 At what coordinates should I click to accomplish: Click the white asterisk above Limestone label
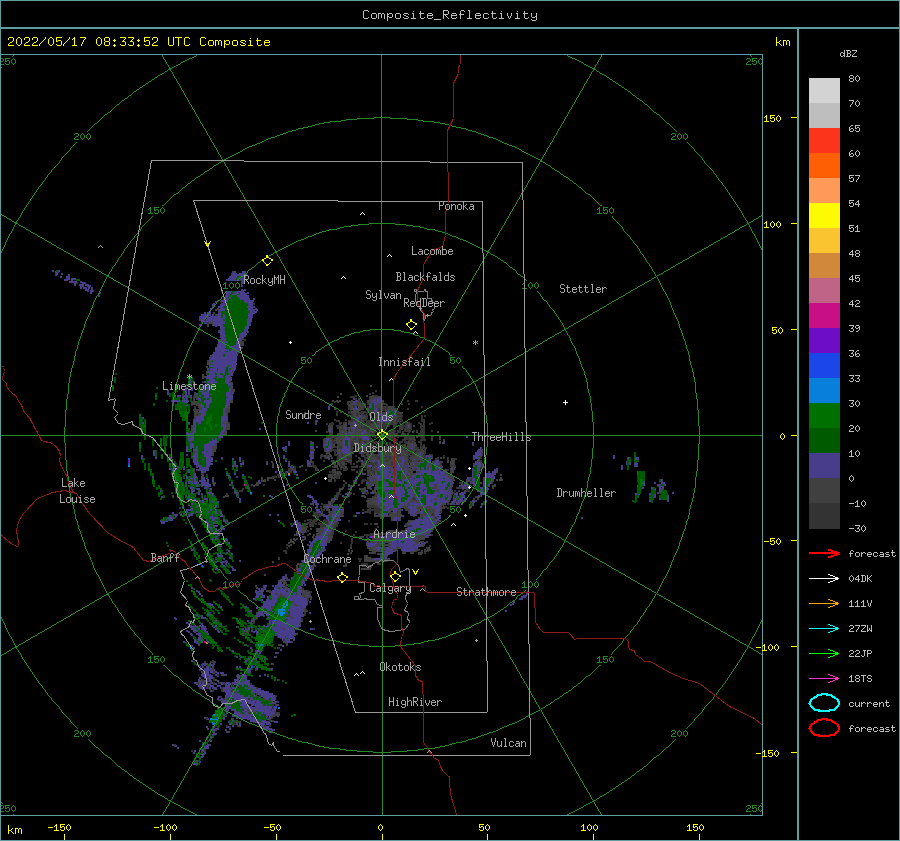(x=189, y=378)
